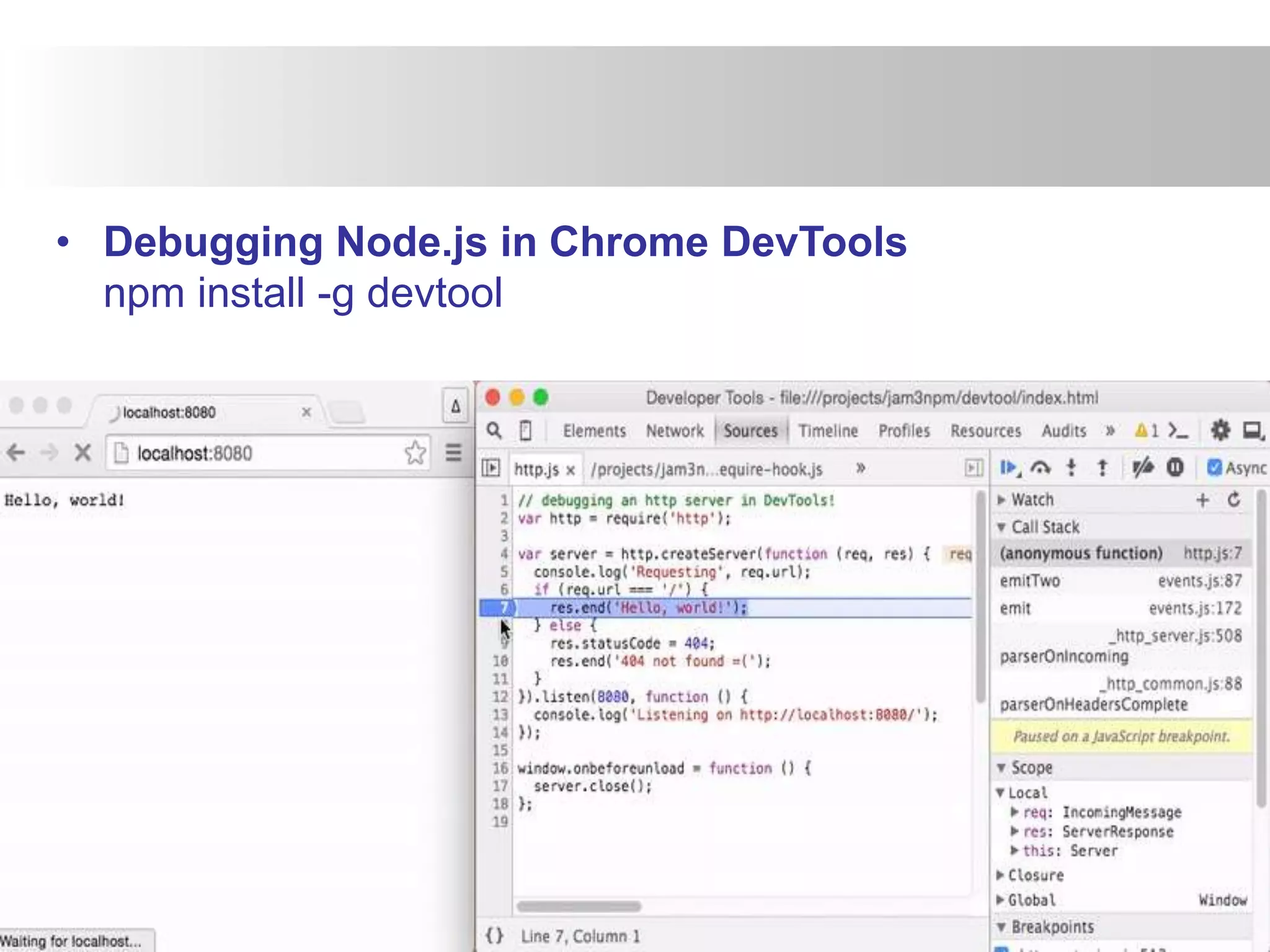This screenshot has height=952, width=1270.
Task: Show more open file tabs chevron
Action: (860, 468)
